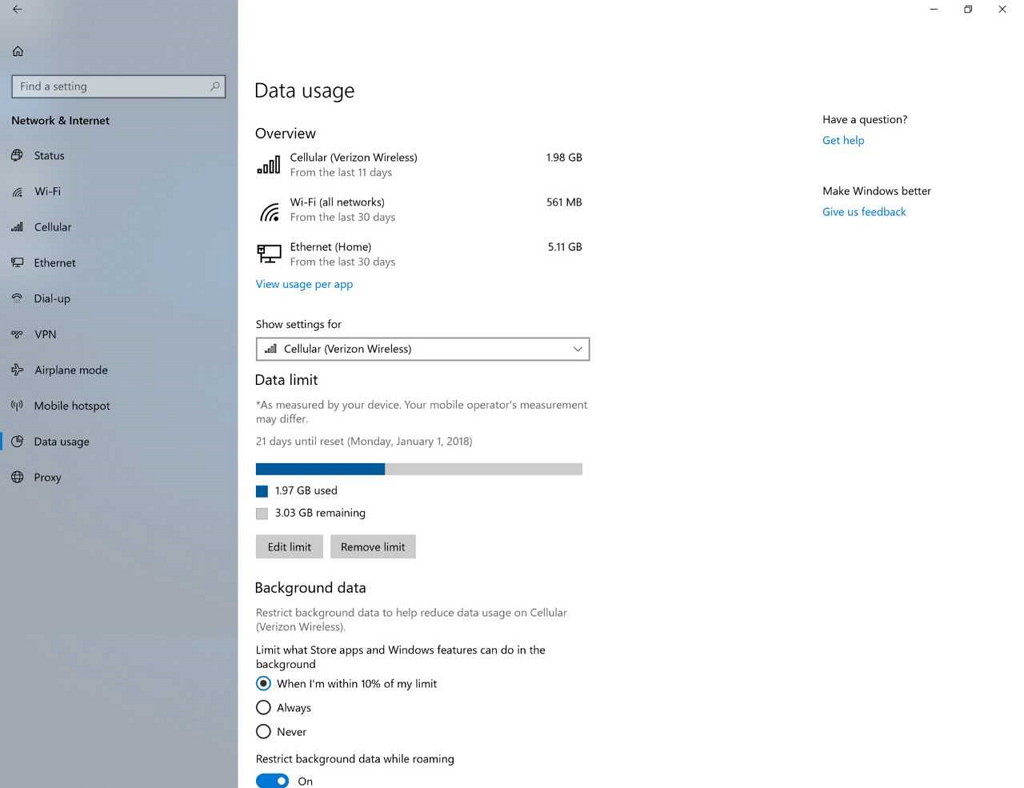Click the data limit usage progress bar
This screenshot has height=788, width=1024.
419,469
